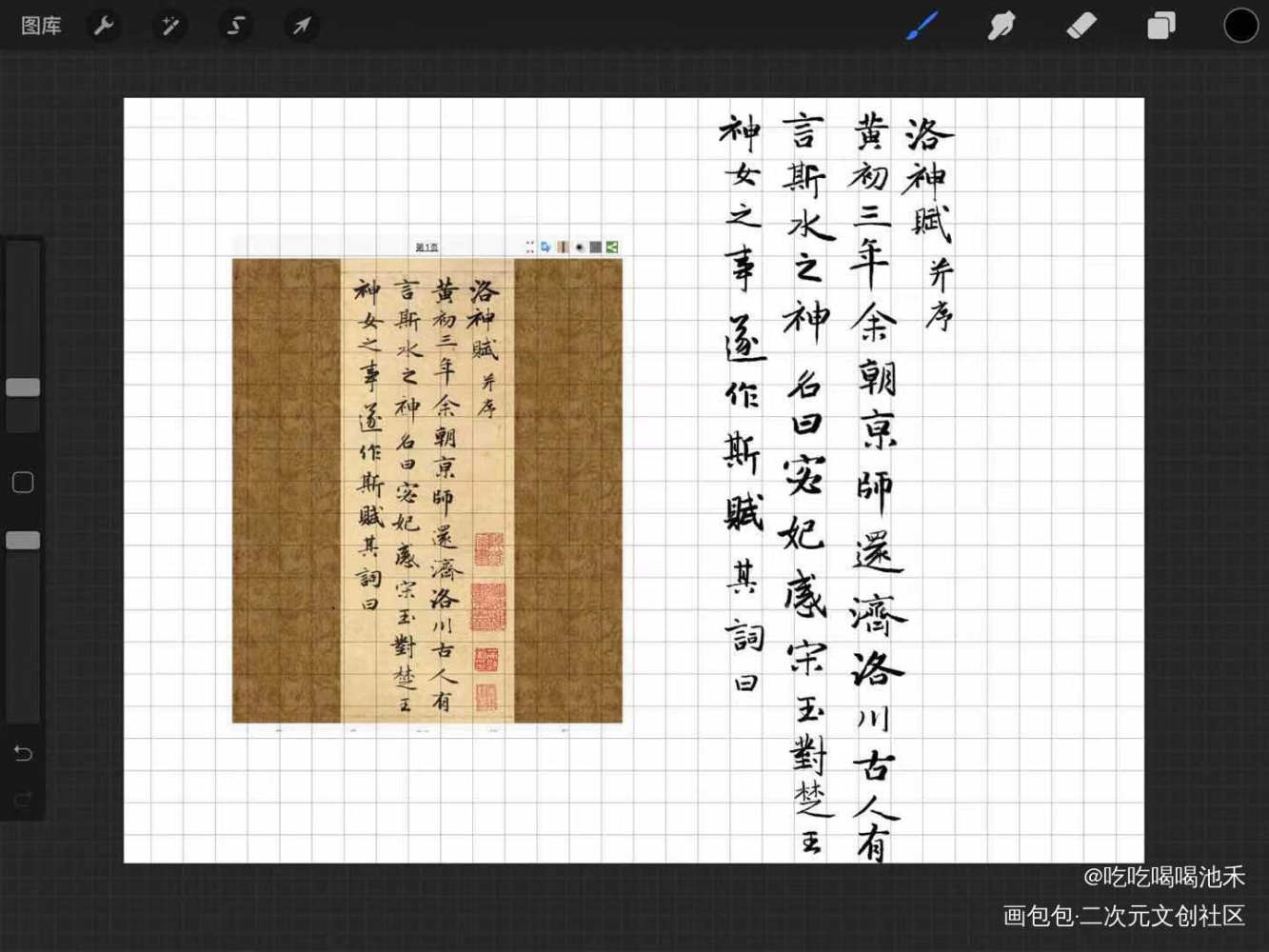Screen dimensions: 1269x952
Task: Tap the square modify button in sidebar
Action: pyautogui.click(x=23, y=483)
